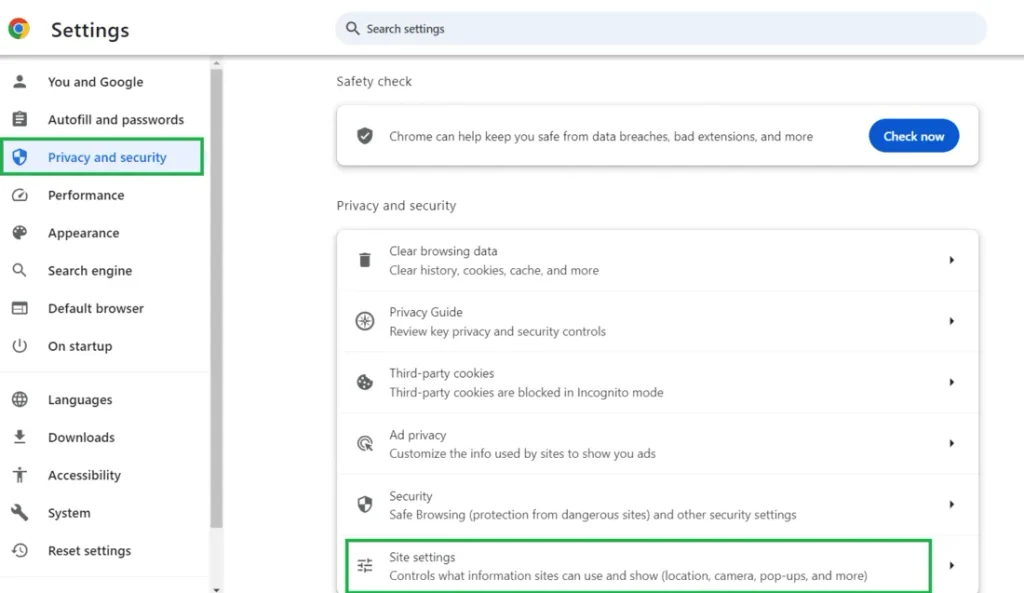The height and width of the screenshot is (593, 1024).
Task: Click the Safety check shield icon
Action: (x=364, y=136)
